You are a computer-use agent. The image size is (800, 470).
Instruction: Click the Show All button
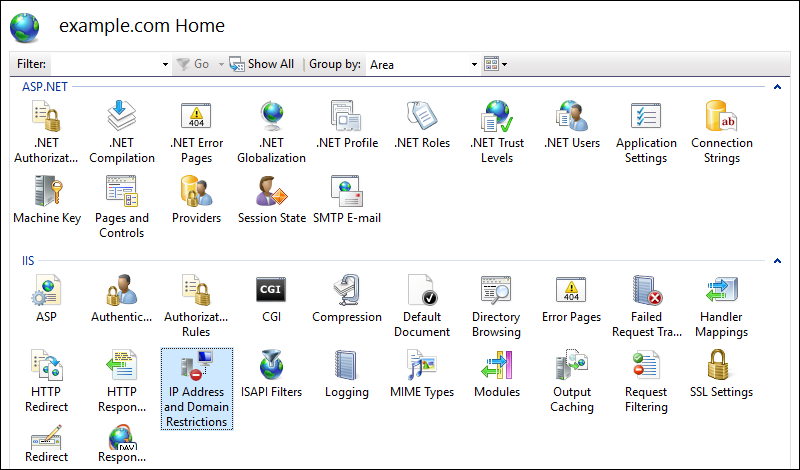pyautogui.click(x=262, y=64)
